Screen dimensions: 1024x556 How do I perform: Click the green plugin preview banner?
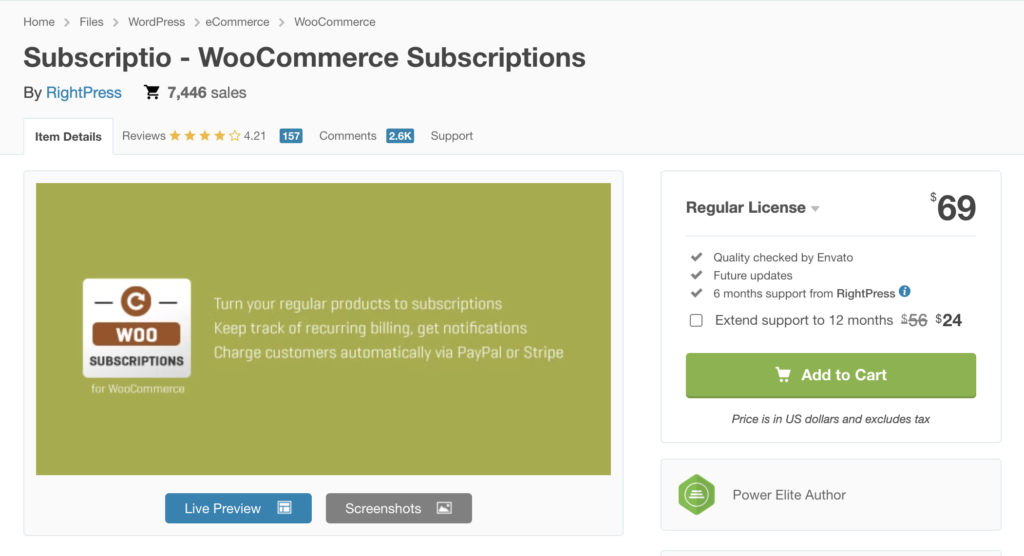tap(323, 329)
